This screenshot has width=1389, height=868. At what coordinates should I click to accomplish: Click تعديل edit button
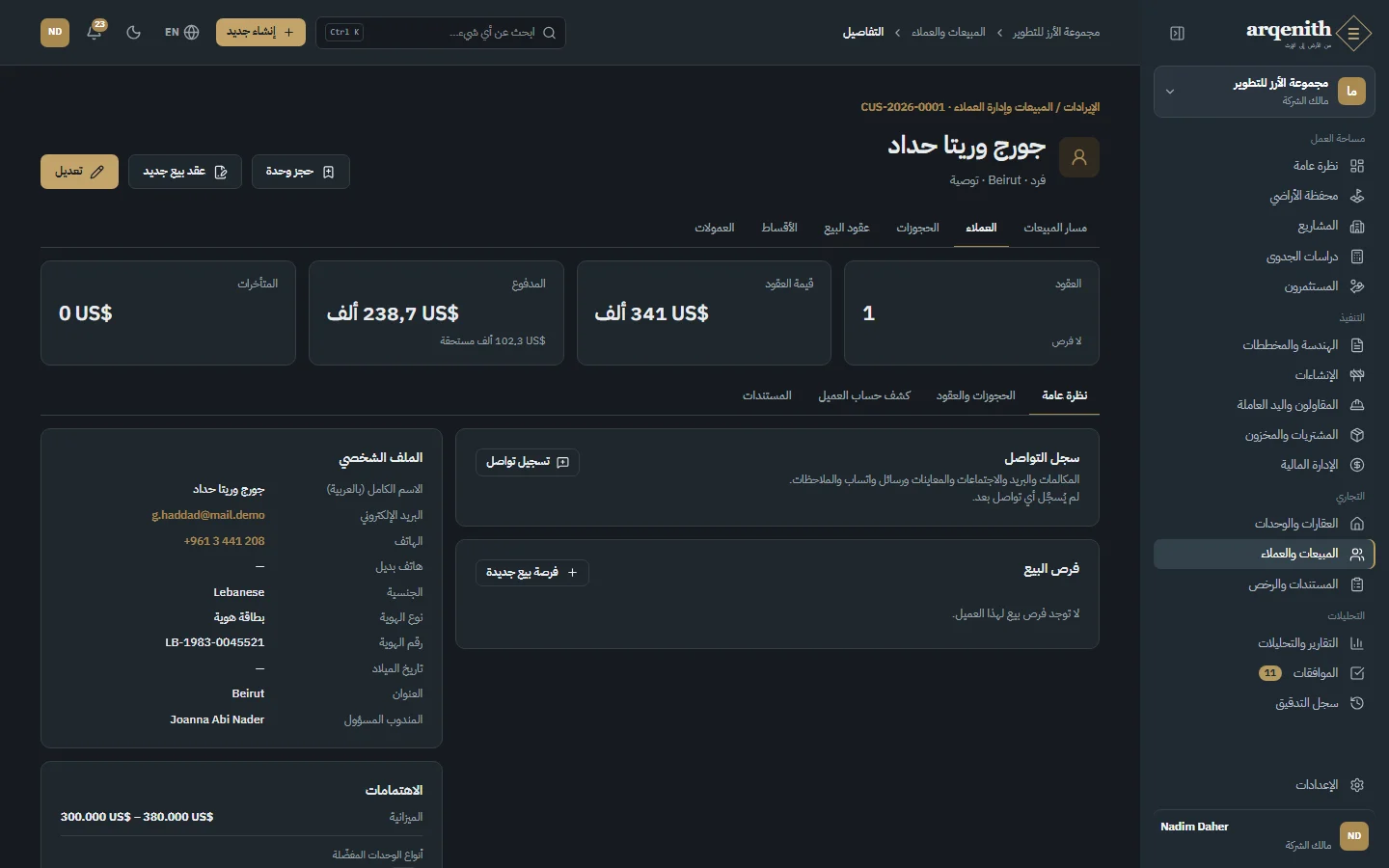pyautogui.click(x=79, y=172)
